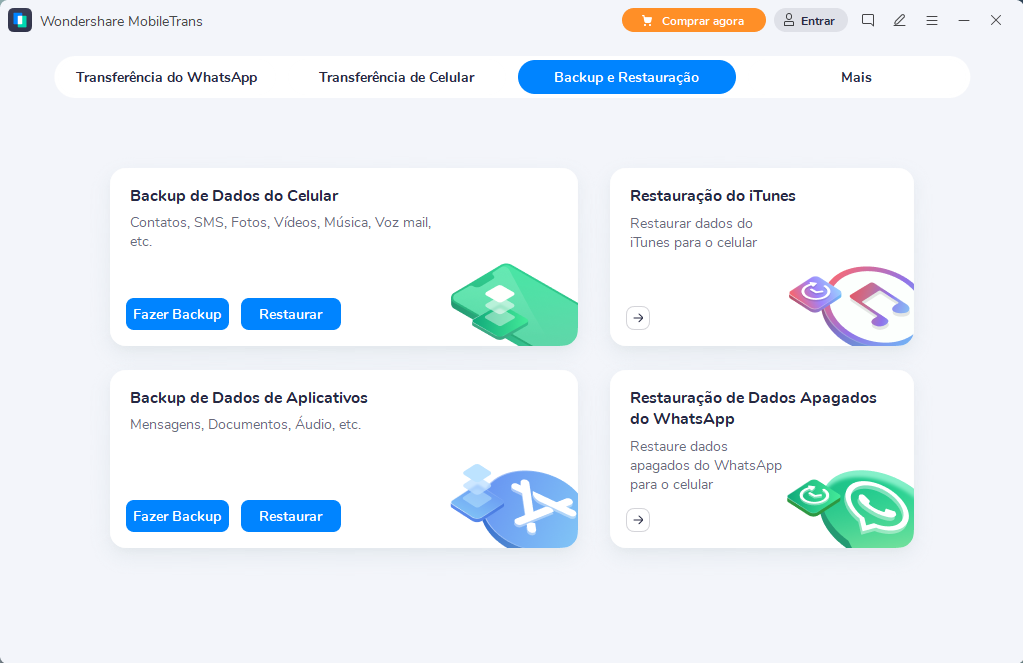Click the 'Restauração do iTunes' heading
1023x663 pixels.
click(712, 196)
